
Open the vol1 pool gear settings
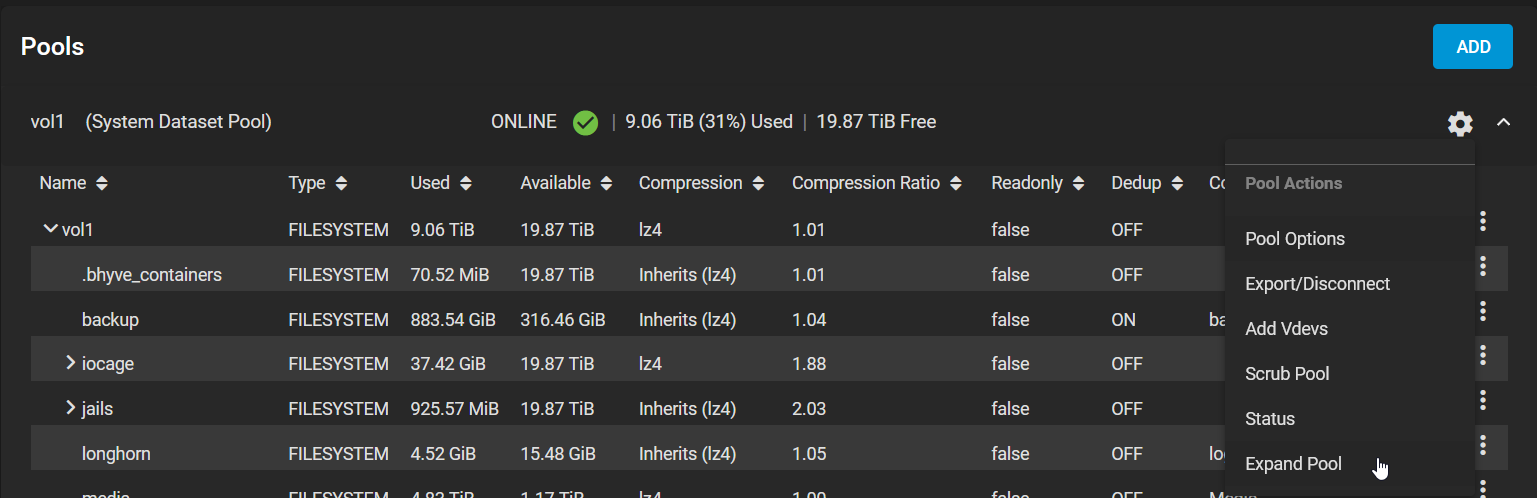point(1460,123)
